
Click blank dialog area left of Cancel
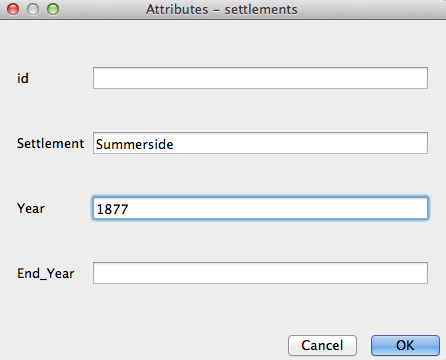point(143,345)
